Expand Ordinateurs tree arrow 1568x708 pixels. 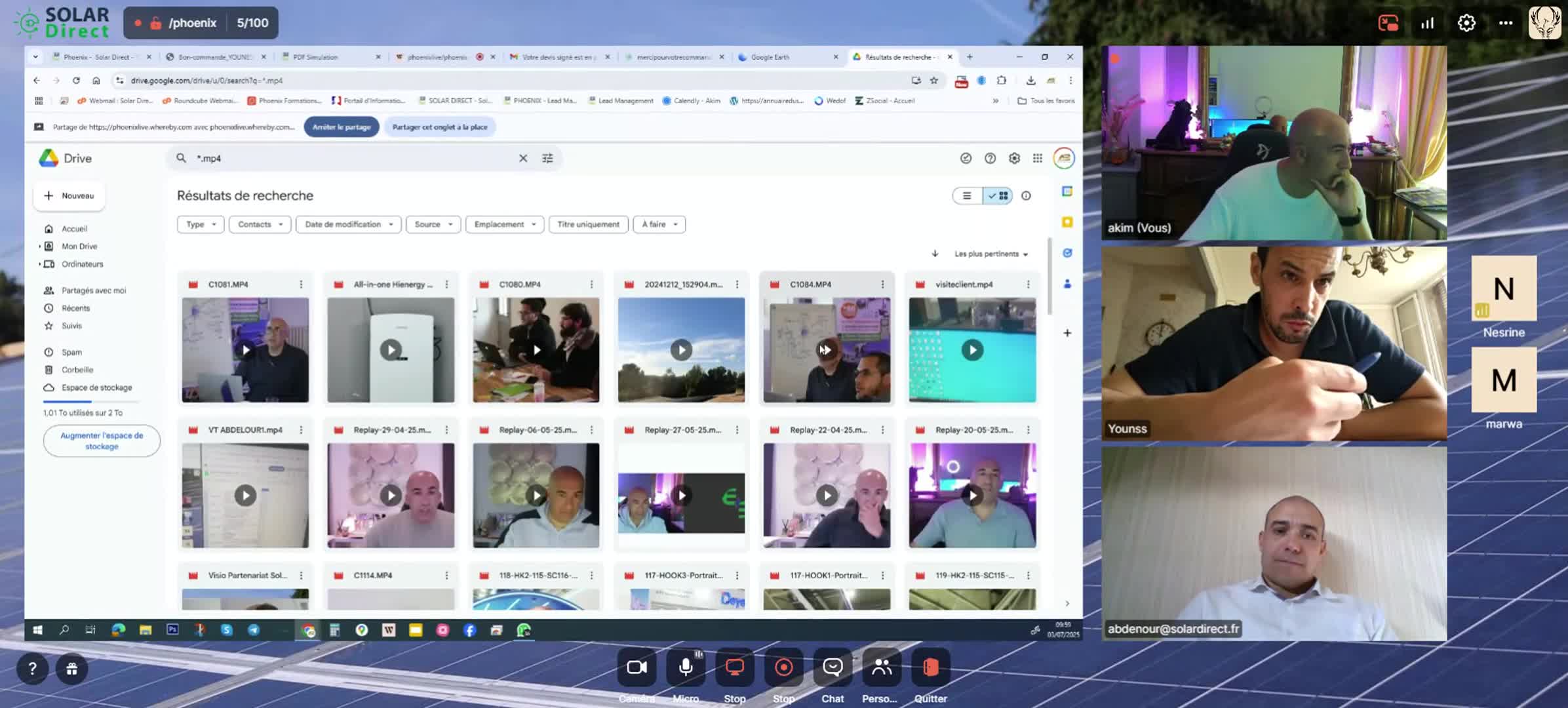(x=39, y=264)
